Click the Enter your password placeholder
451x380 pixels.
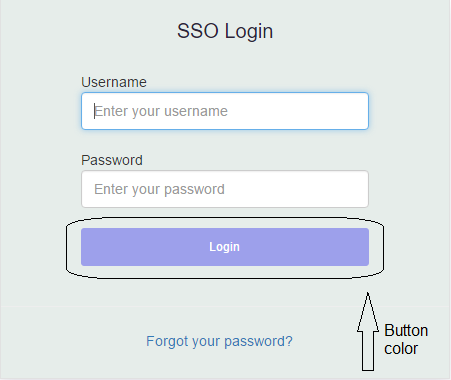[x=159, y=189]
